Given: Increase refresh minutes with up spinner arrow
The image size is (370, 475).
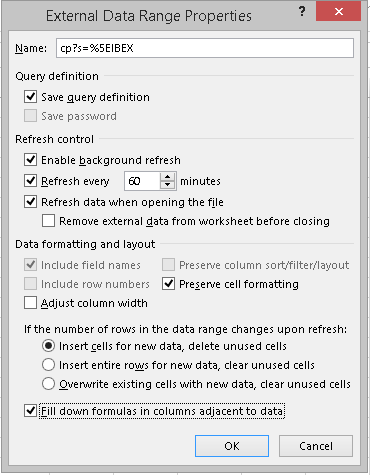Looking at the screenshot, I should click(168, 177).
